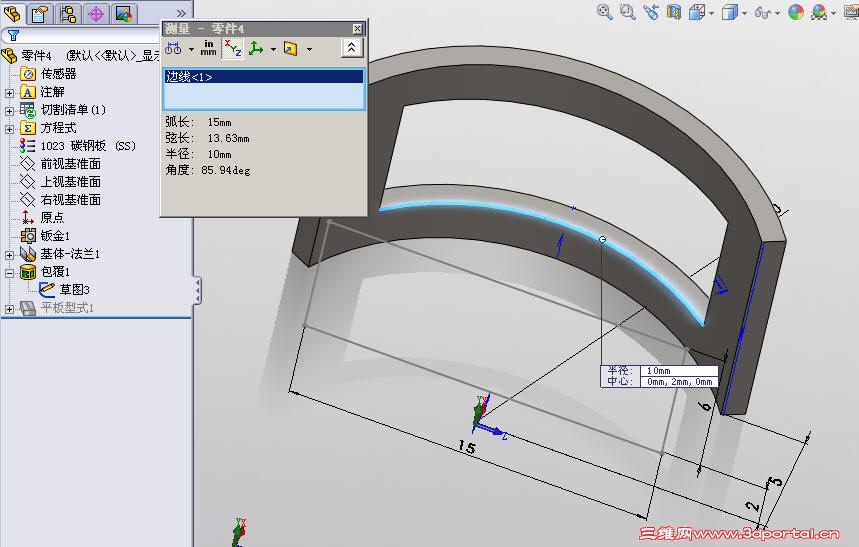The width and height of the screenshot is (859, 547).
Task: Click the Display Style cube icon
Action: coord(730,12)
